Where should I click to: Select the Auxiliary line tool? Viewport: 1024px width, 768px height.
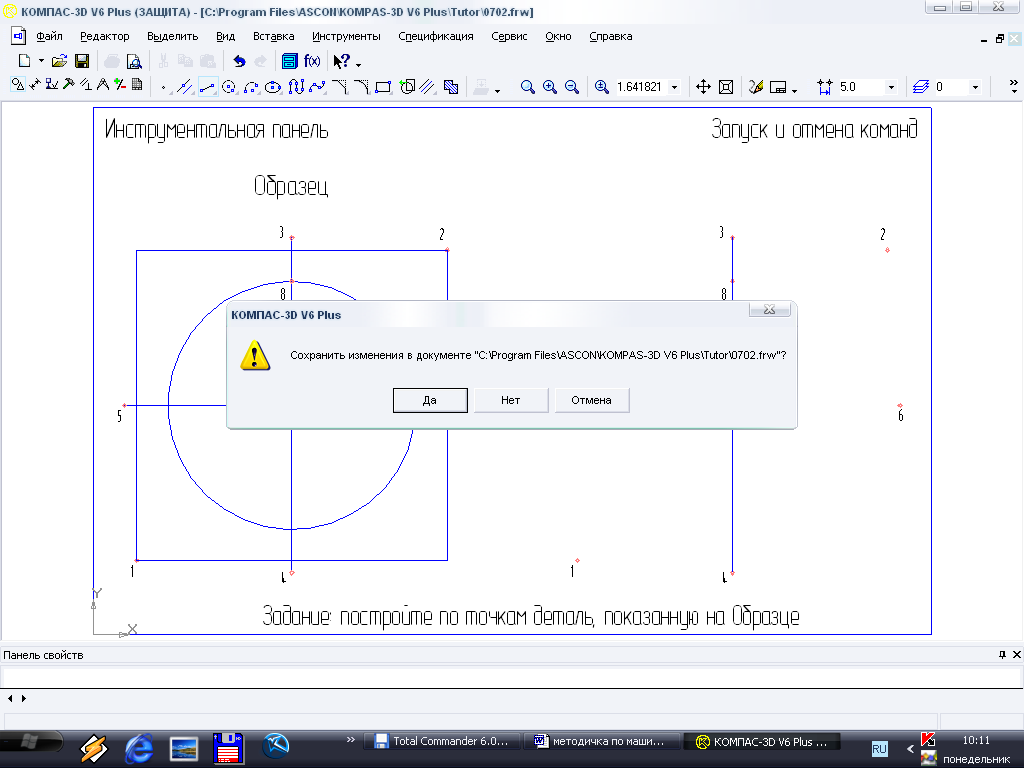[185, 87]
